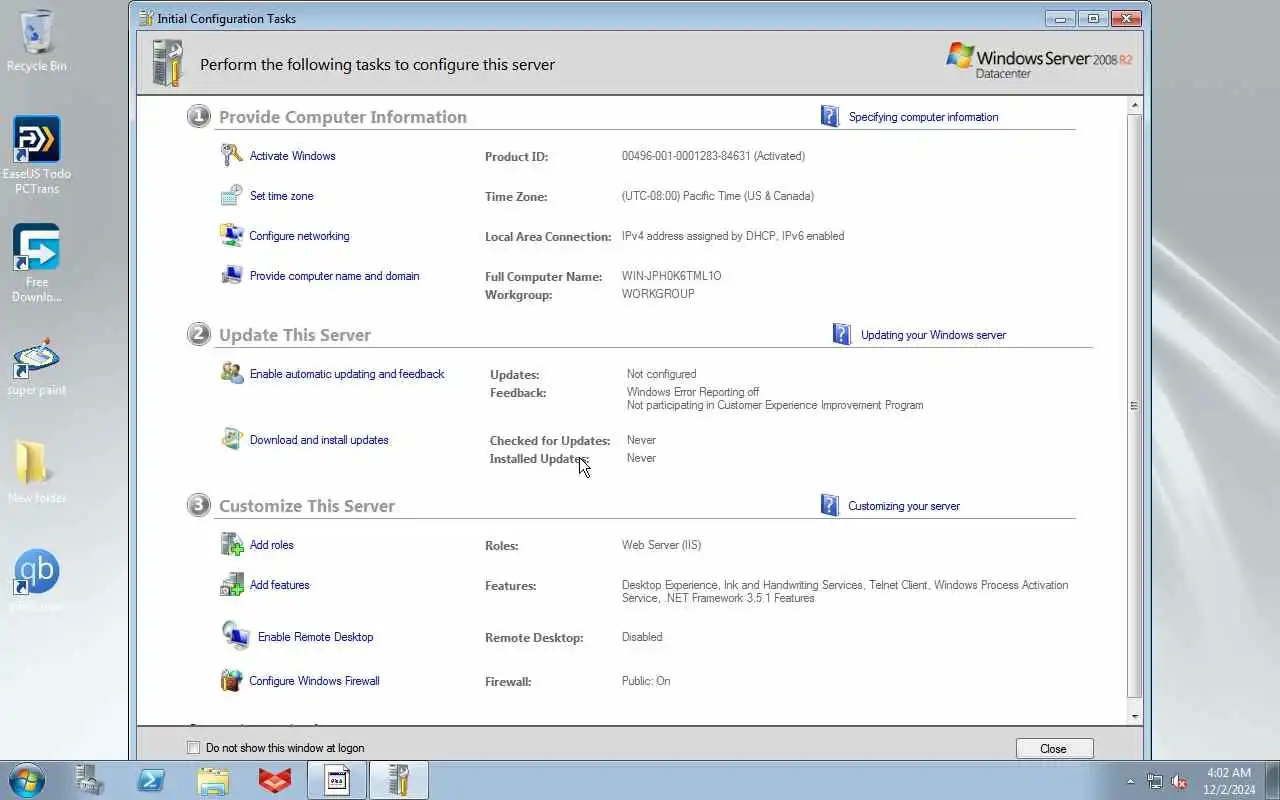Click the WIN-JPH0K6TML1O computer name text

click(x=671, y=276)
